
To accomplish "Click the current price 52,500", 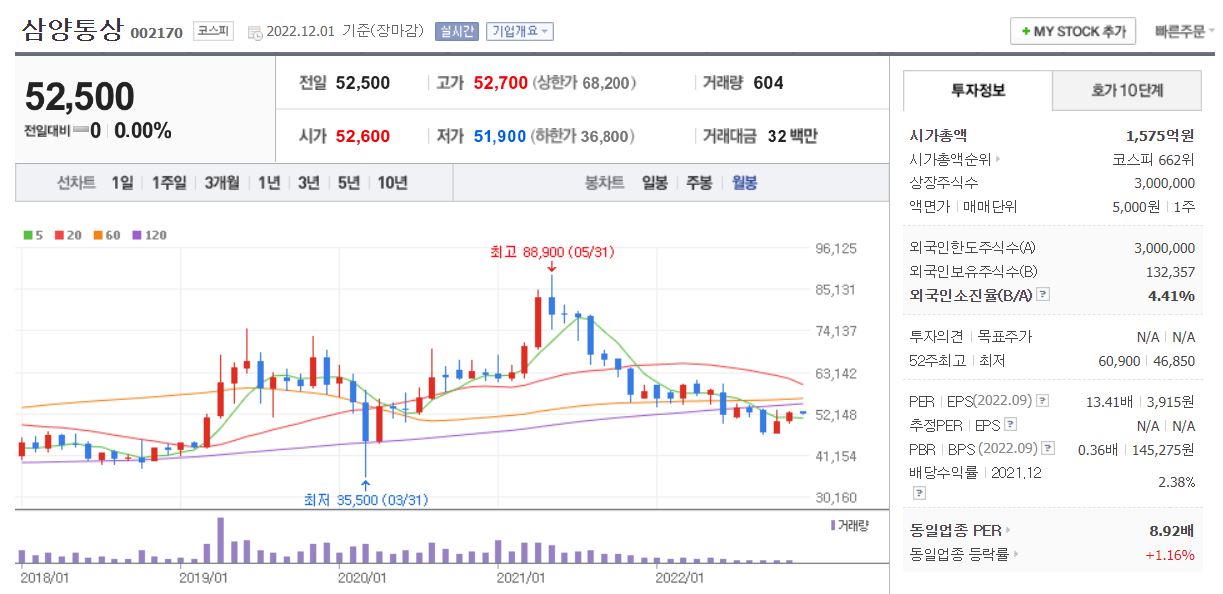I will click(x=79, y=97).
